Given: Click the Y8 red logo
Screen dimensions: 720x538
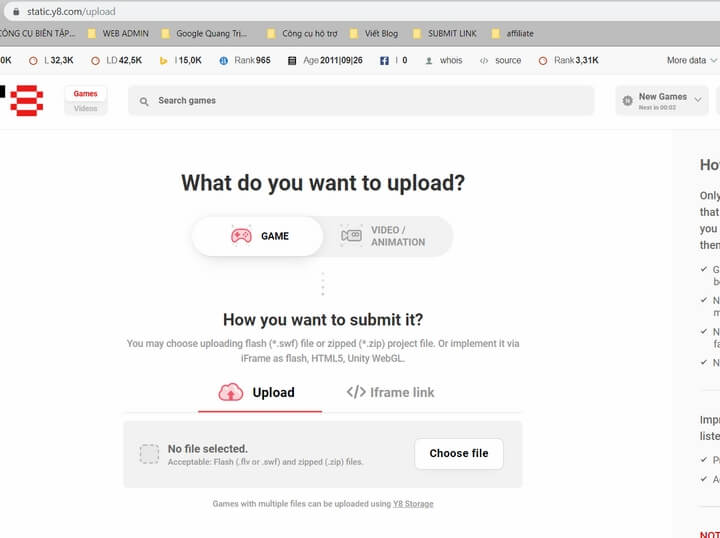Looking at the screenshot, I should point(27,100).
